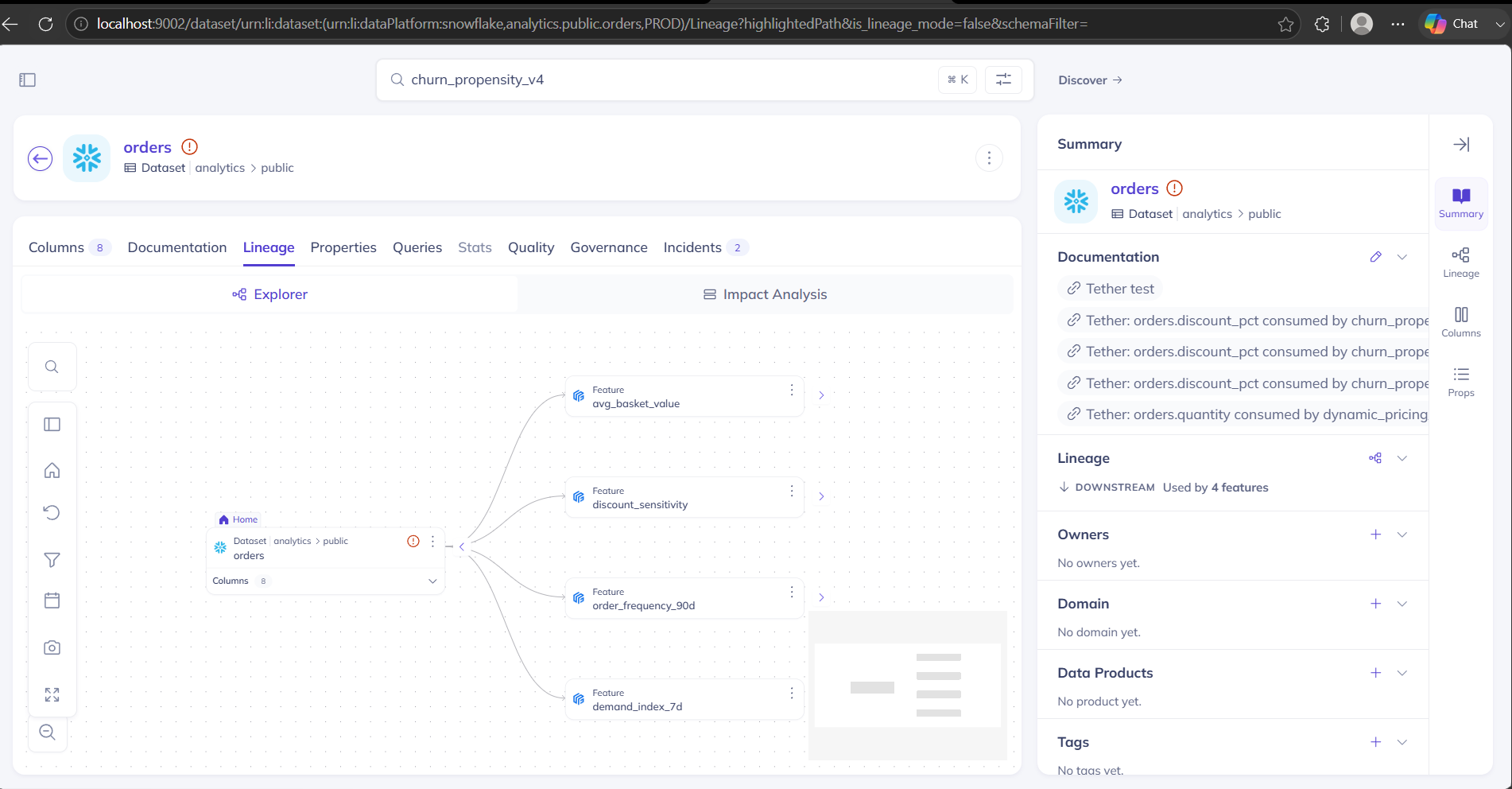Click the browser address bar
Viewport: 1512px width, 789px height.
tap(682, 24)
